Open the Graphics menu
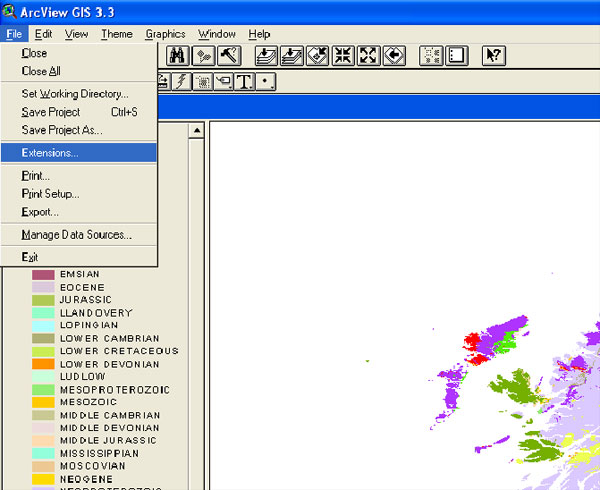Viewport: 600px width, 490px height. coord(165,34)
